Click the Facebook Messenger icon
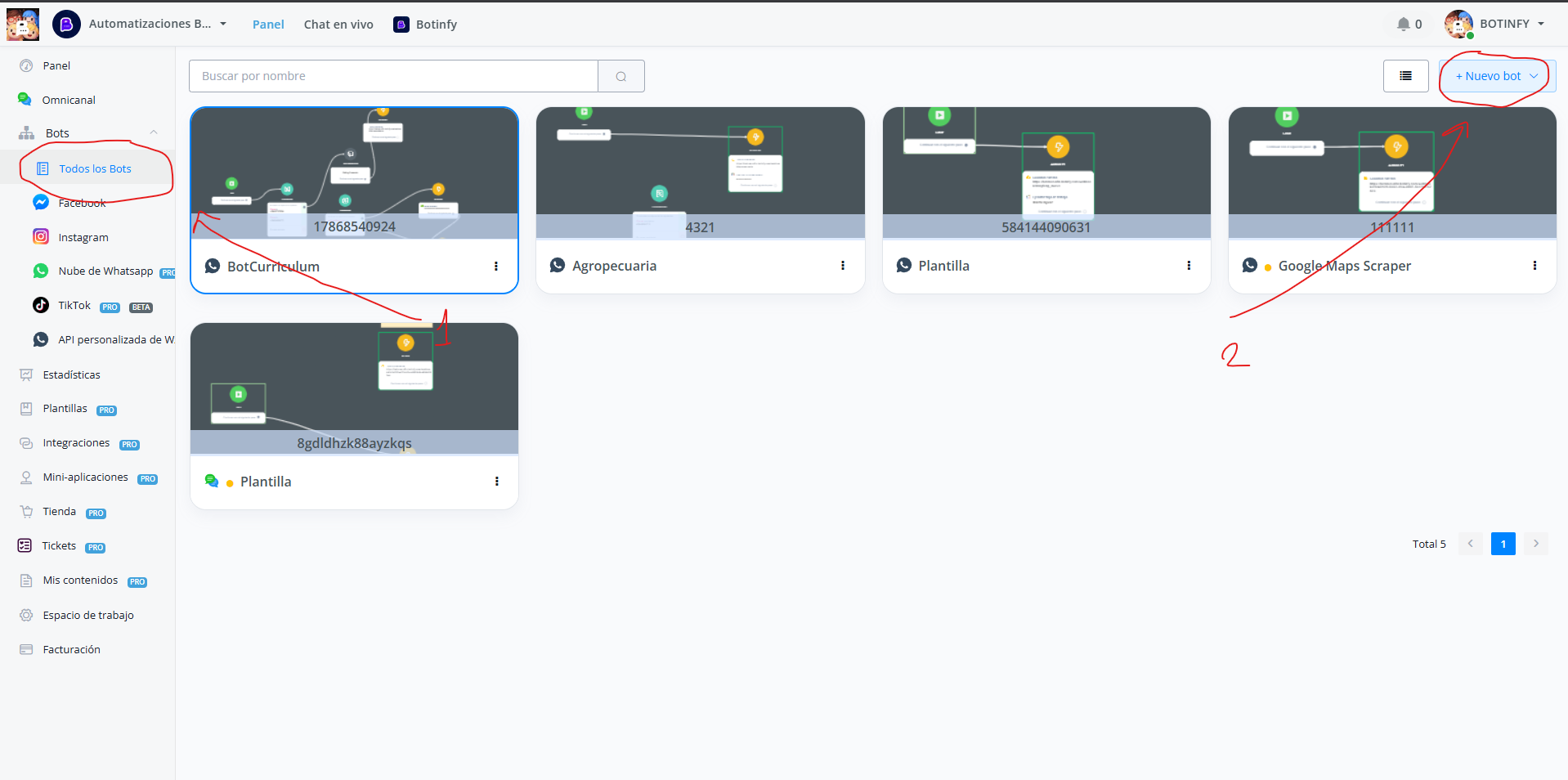1568x780 pixels. pos(41,202)
